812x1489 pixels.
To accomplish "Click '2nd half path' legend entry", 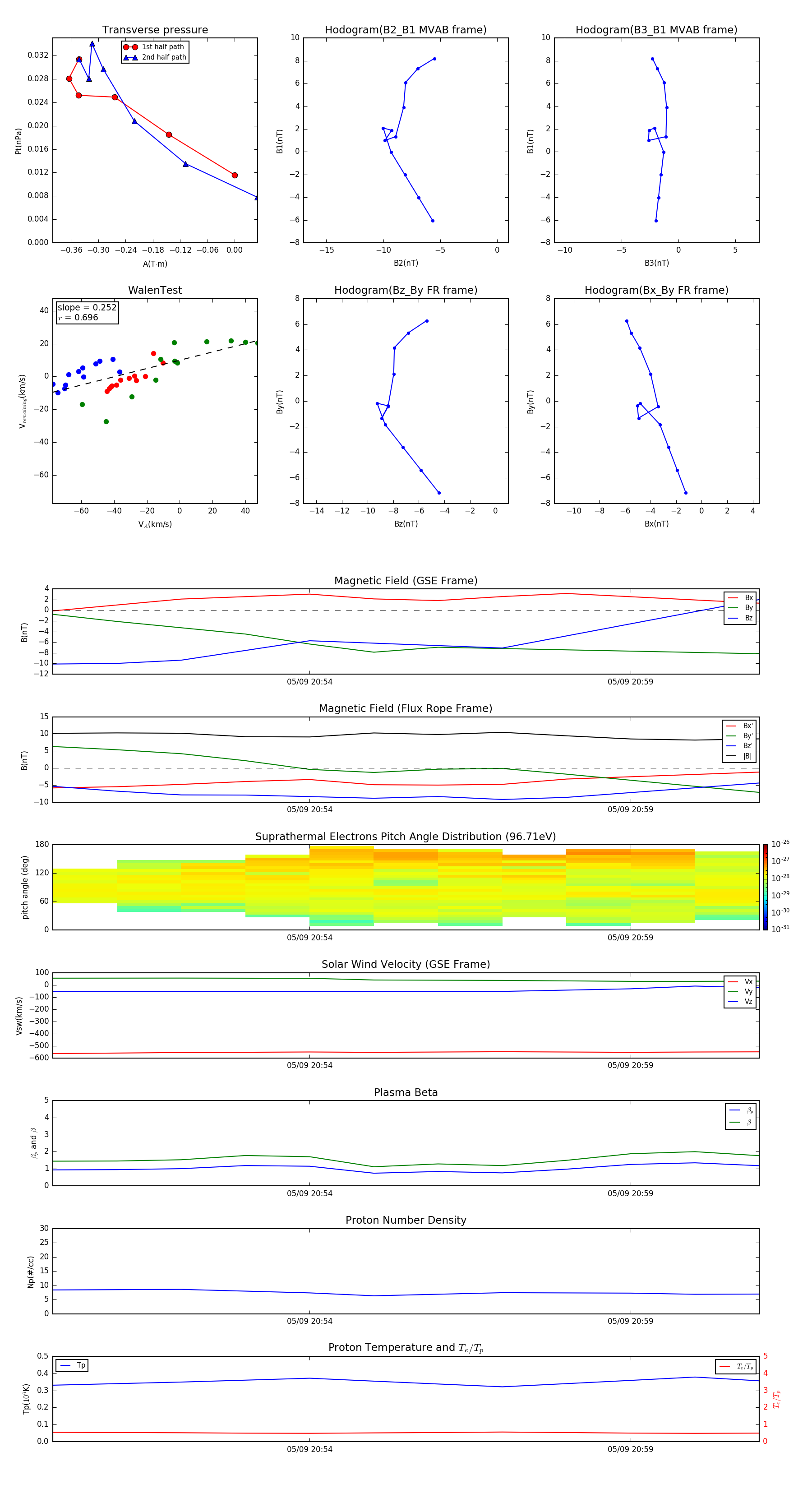I will pyautogui.click(x=155, y=57).
